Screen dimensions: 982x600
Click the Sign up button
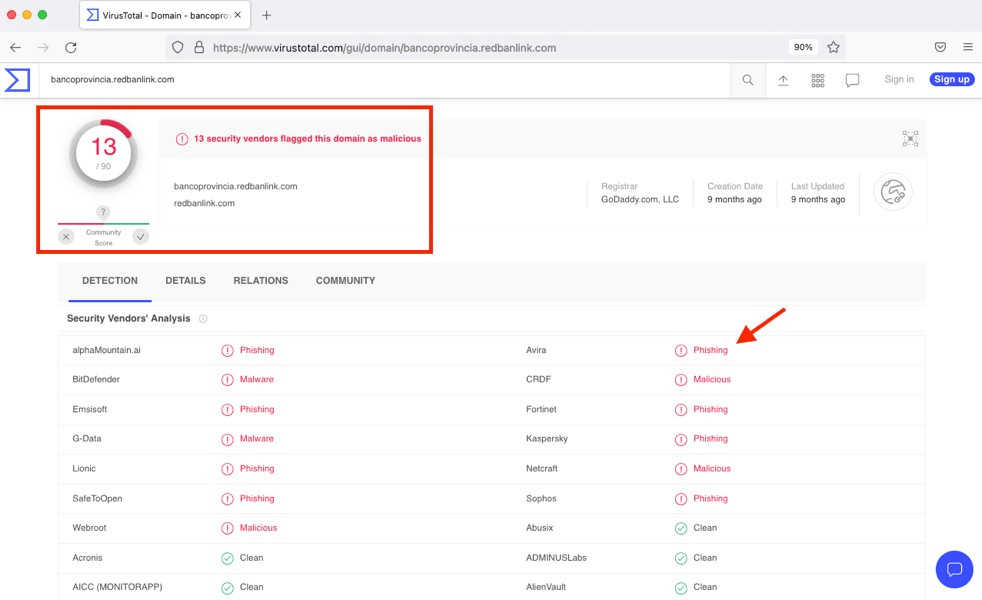point(951,79)
